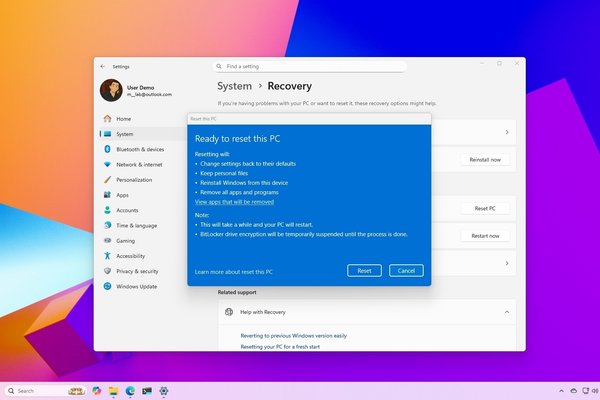600x400 pixels.
Task: Open Microsoft Edge from the taskbar
Action: pos(130,391)
